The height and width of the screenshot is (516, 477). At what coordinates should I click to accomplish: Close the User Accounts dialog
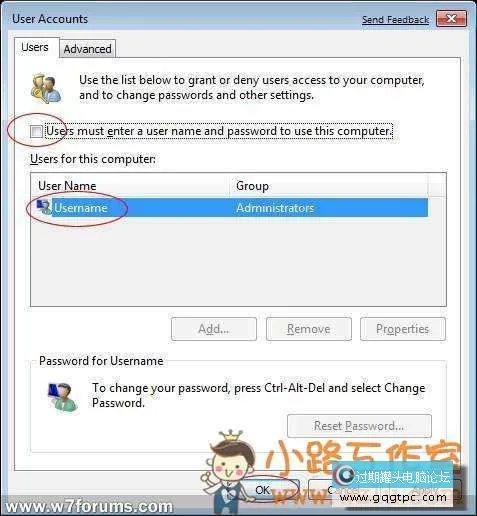pos(451,18)
